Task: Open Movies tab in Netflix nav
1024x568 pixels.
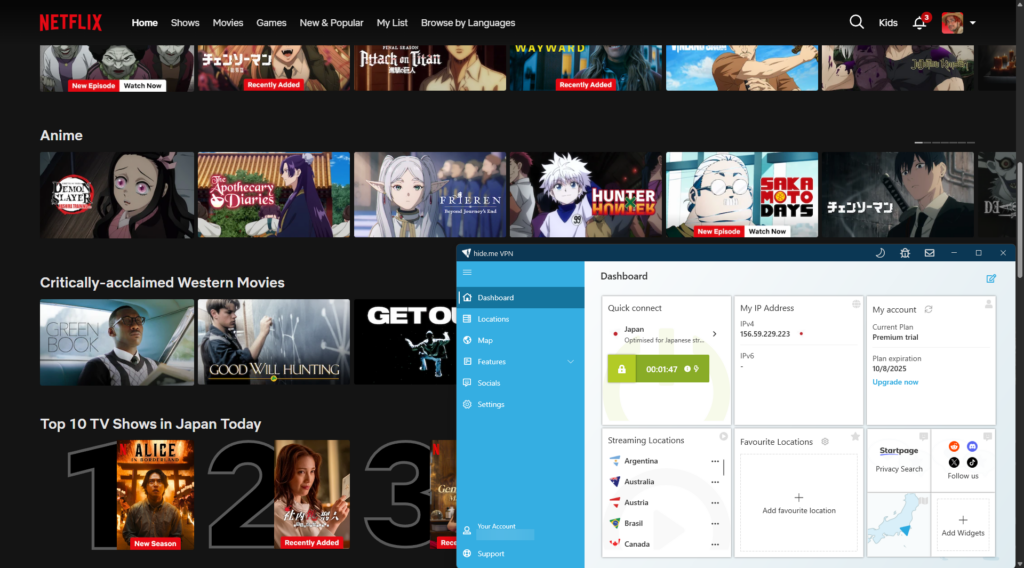Action: click(228, 23)
